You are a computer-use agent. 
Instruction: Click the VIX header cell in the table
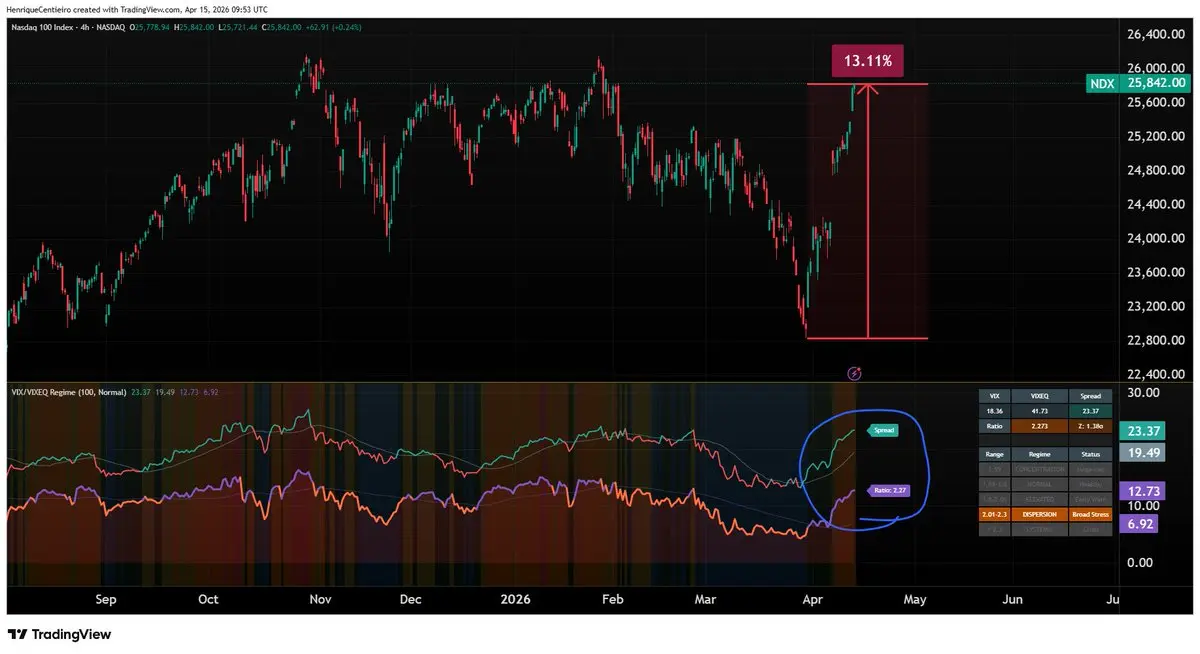point(994,396)
